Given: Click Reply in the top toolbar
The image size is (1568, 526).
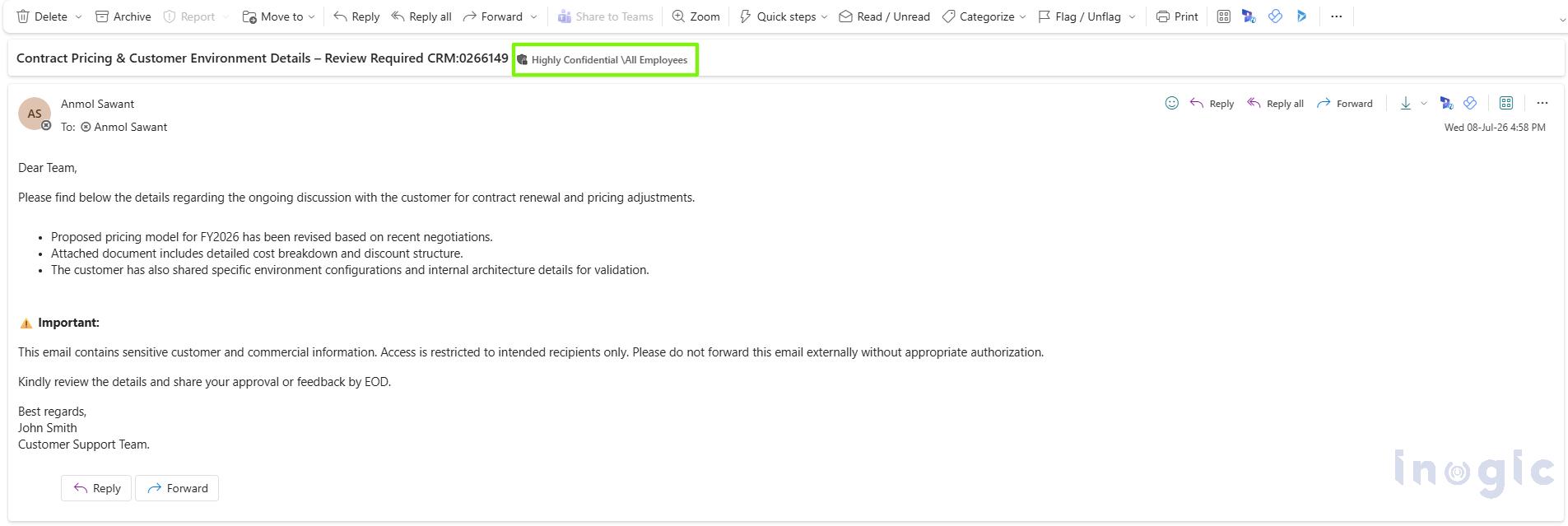Looking at the screenshot, I should click(356, 16).
